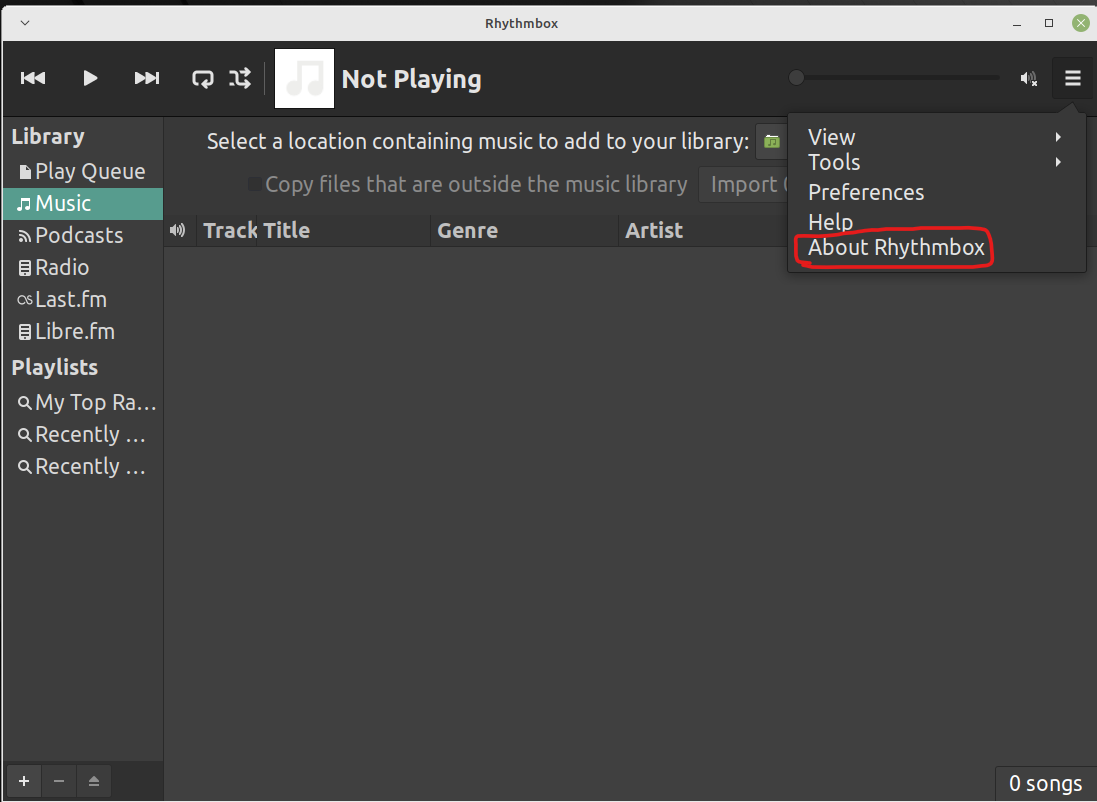Open the music location folder chooser
Viewport: 1097px width, 802px height.
[772, 142]
